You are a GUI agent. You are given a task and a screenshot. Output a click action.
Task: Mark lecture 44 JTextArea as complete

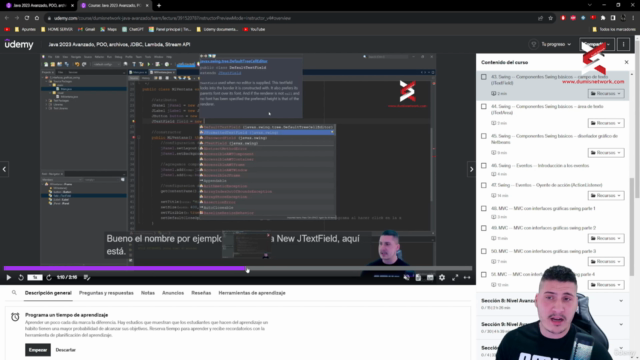coord(484,107)
